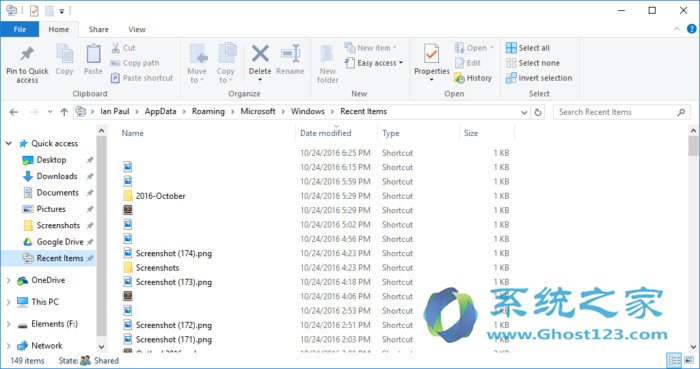700x369 pixels.
Task: Collapse the ribbon with the chevron
Action: click(677, 29)
